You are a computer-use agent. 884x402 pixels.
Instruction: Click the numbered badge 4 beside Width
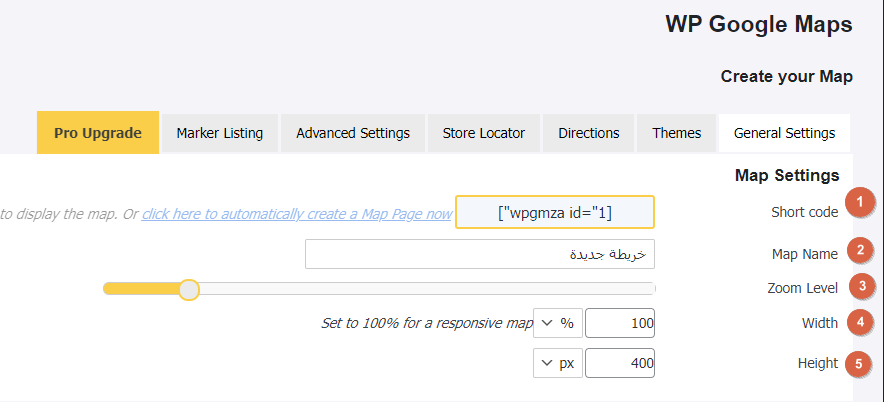point(858,323)
